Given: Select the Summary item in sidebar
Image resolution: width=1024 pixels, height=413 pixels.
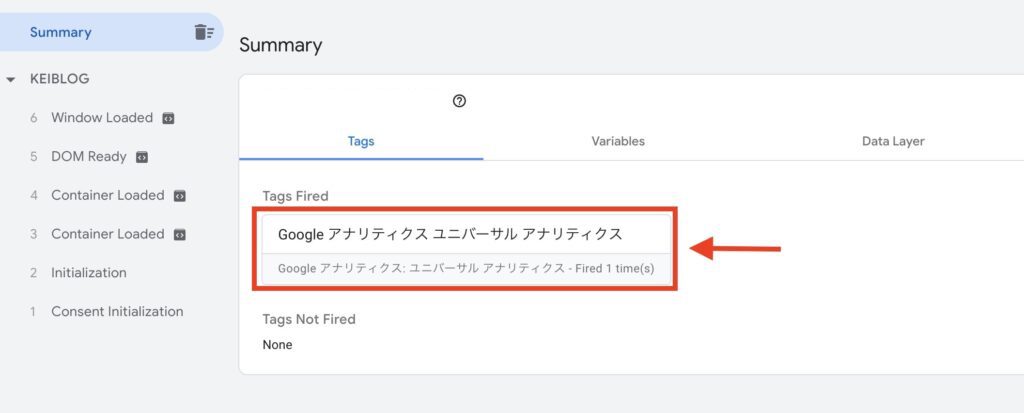Looking at the screenshot, I should [x=111, y=32].
